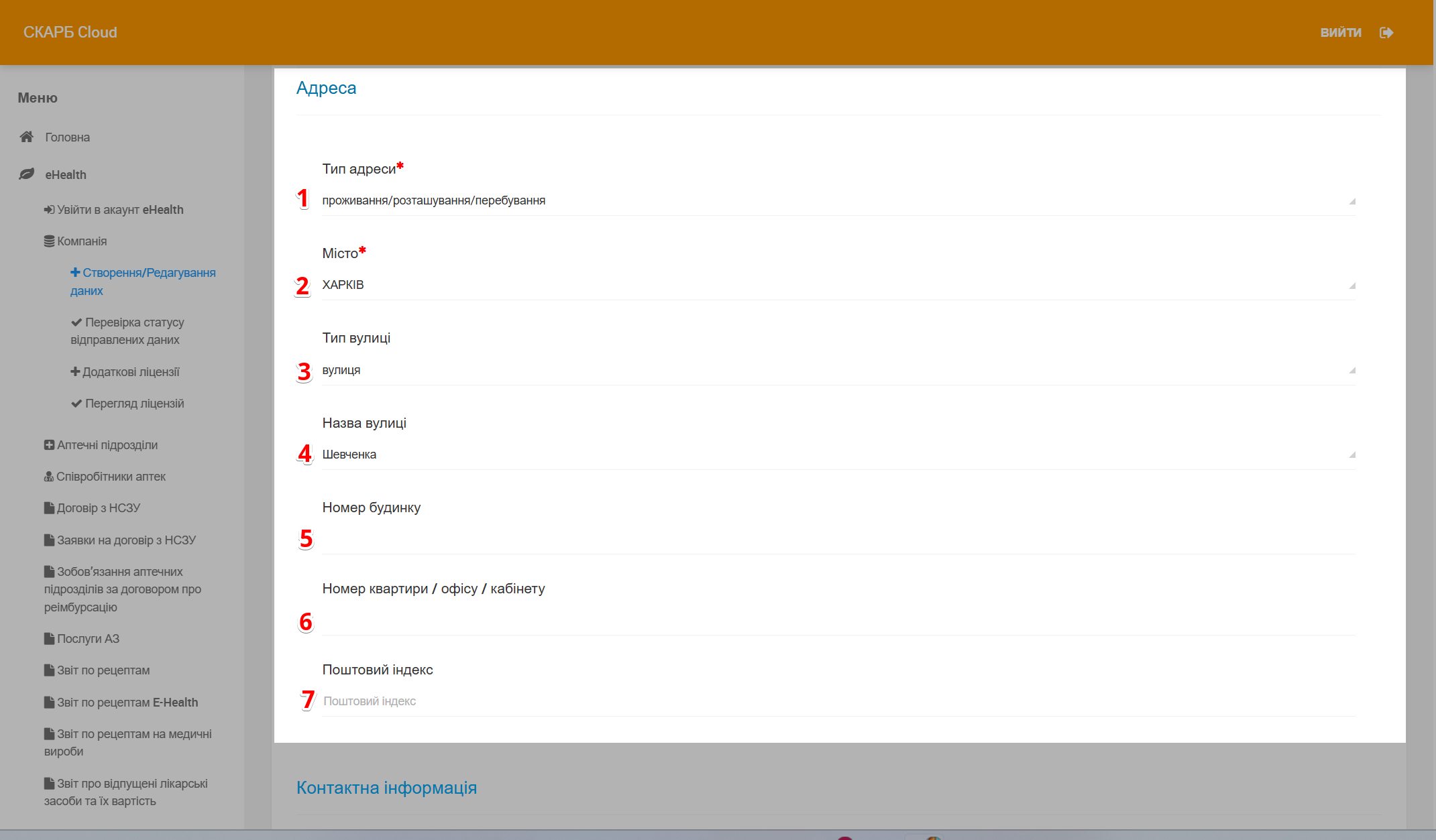
Task: Click the person icon beside Співробітники аптек
Action: [49, 477]
